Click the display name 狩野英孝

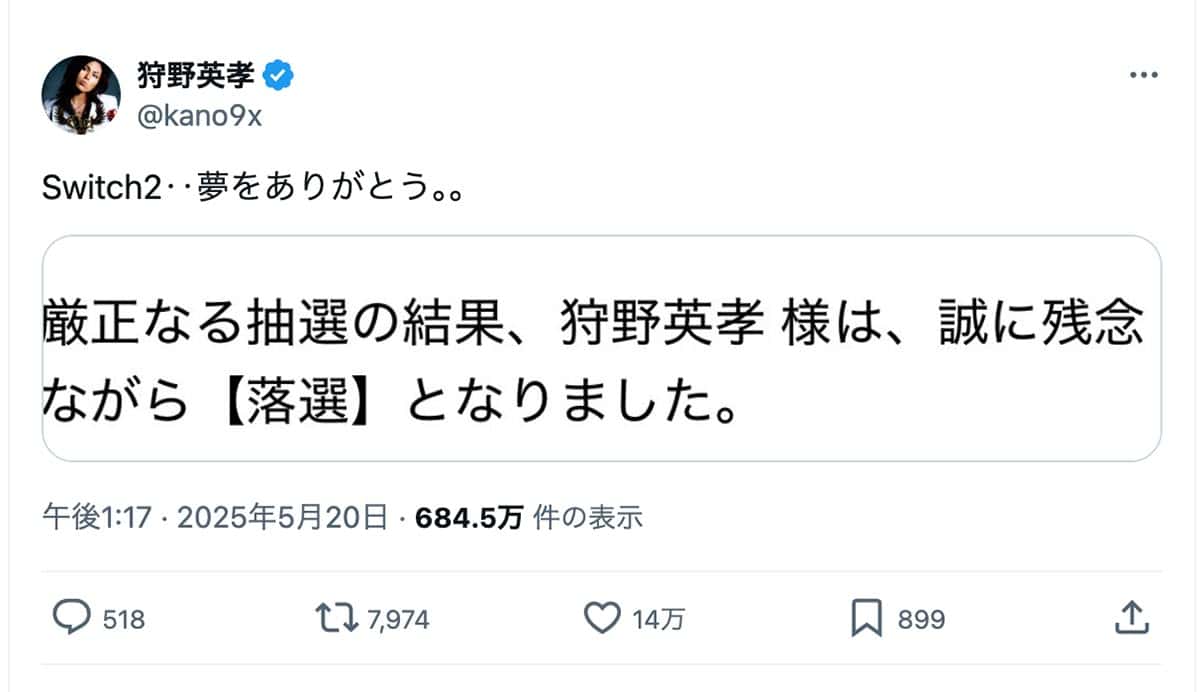tap(195, 75)
